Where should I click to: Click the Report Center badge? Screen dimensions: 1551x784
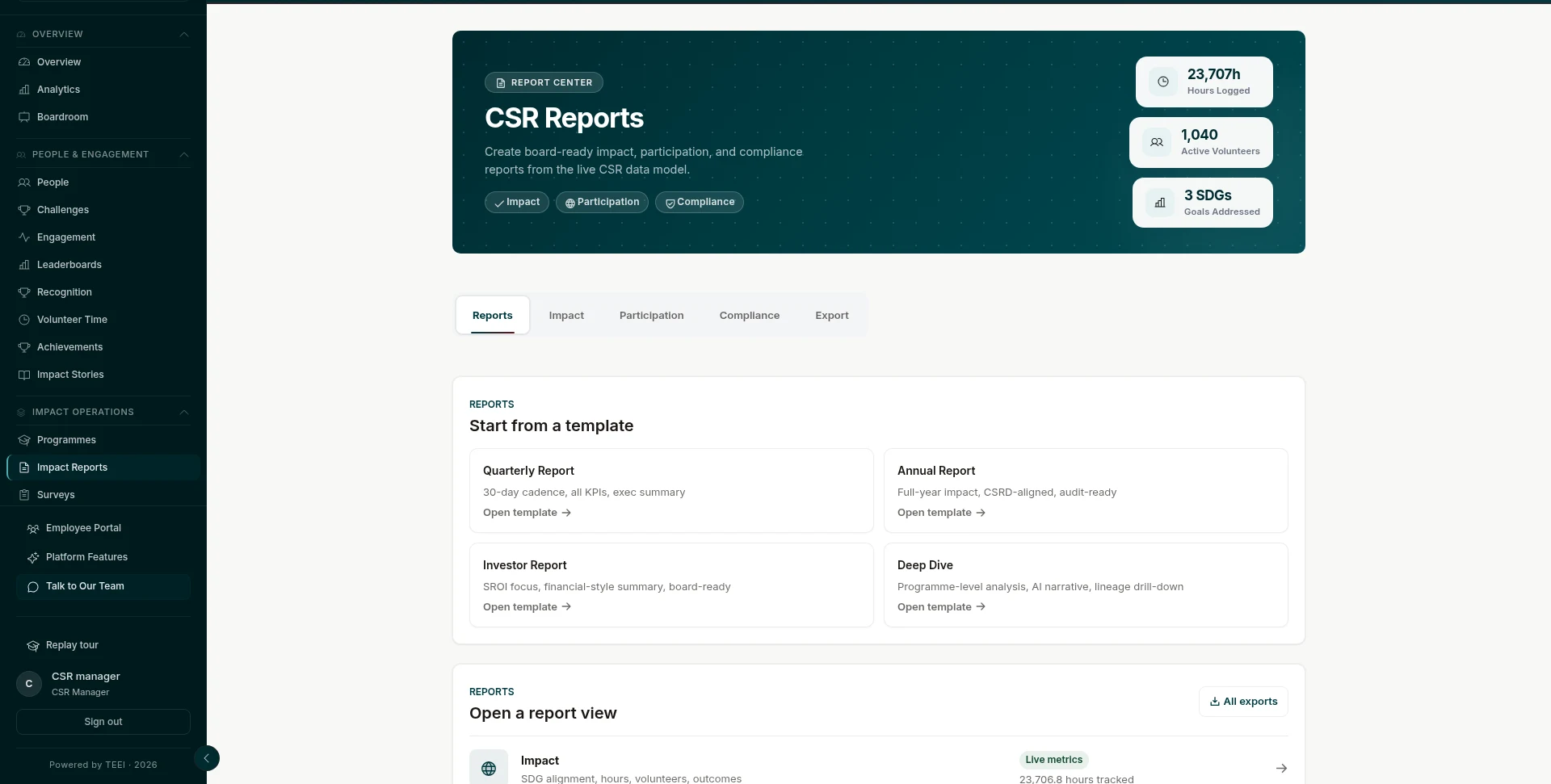coord(544,82)
